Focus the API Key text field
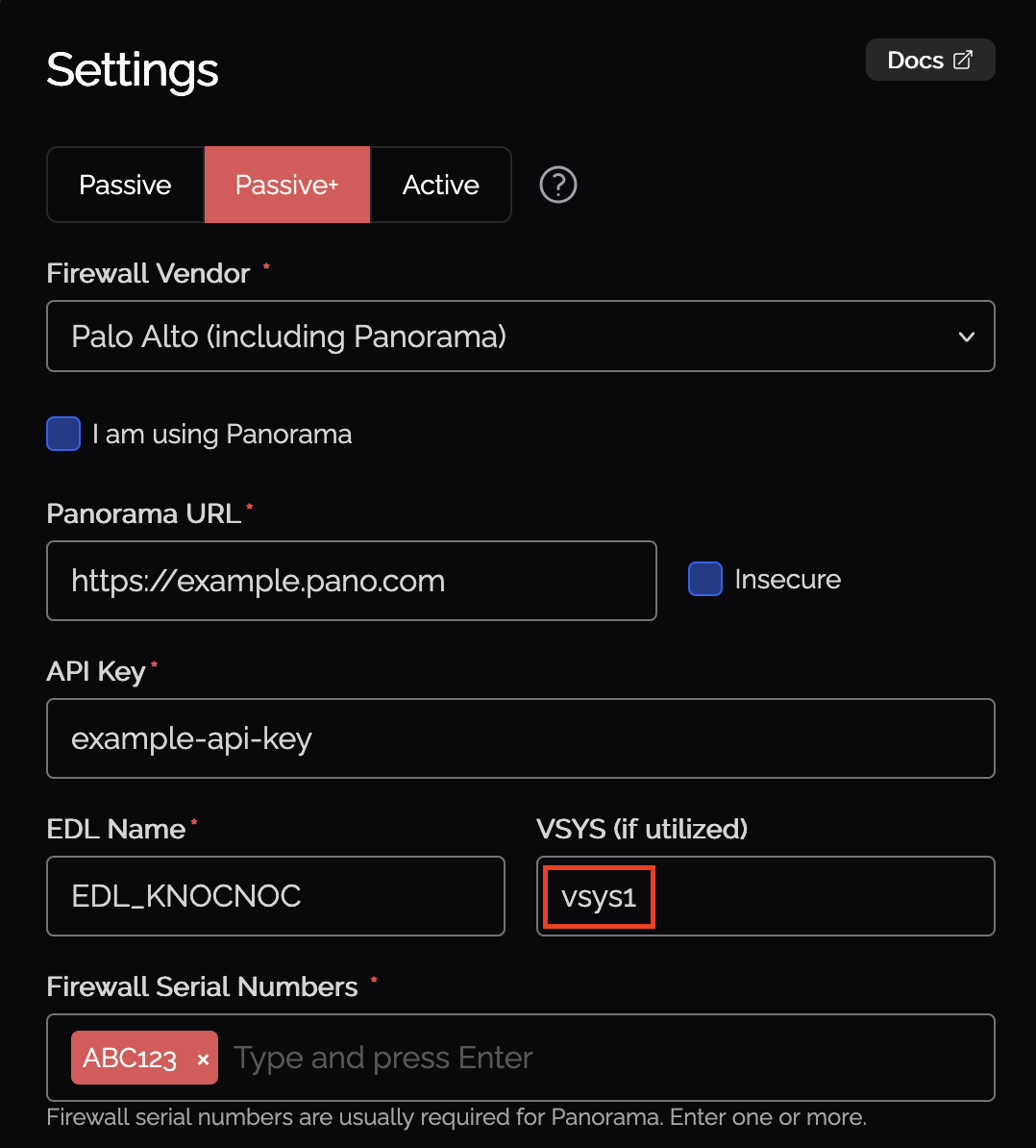Screen dimensions: 1036x1148 click(x=519, y=738)
